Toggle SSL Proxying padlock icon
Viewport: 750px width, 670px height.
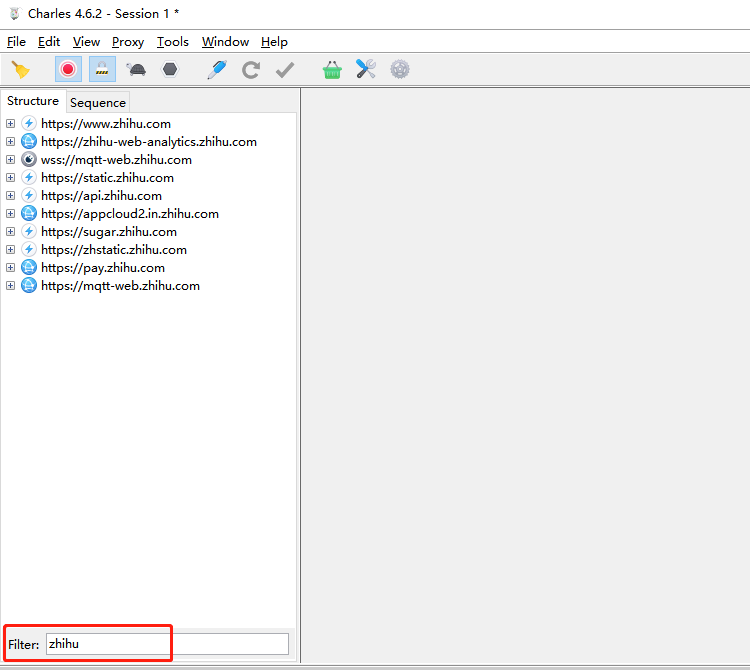101,69
